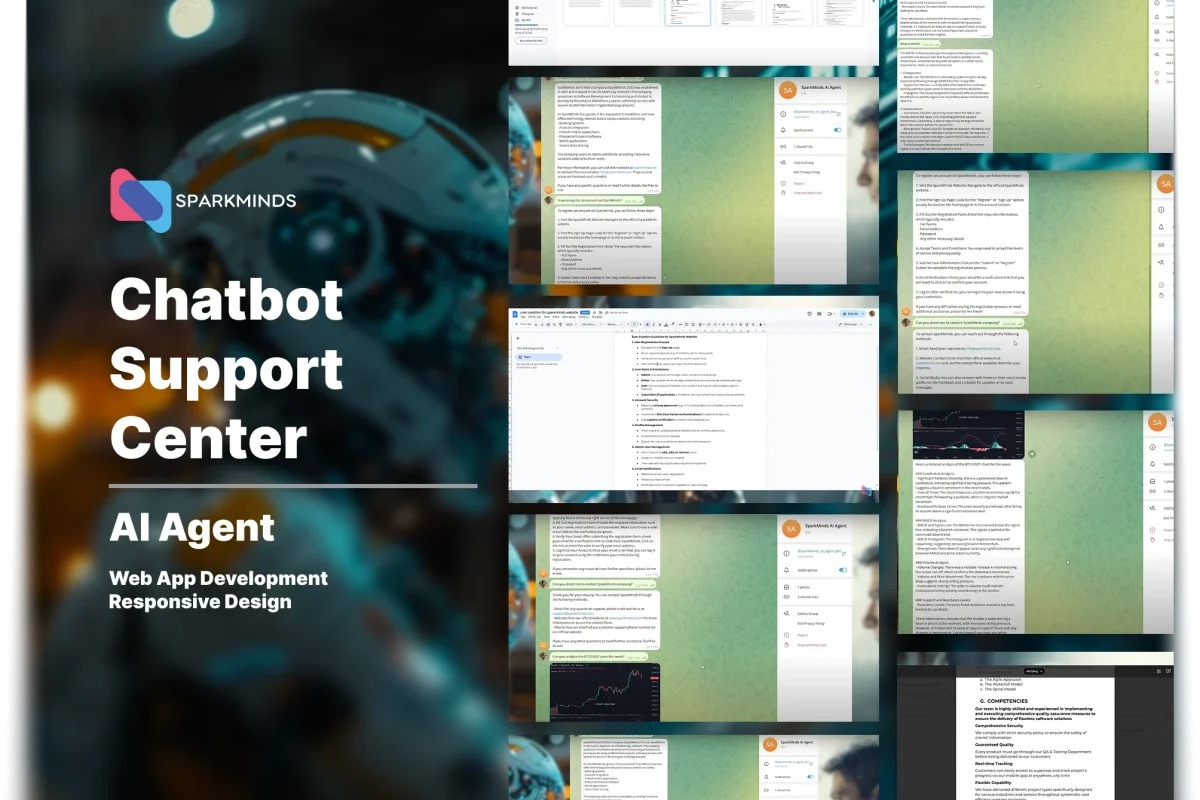The height and width of the screenshot is (800, 1200).
Task: Click the Print icon in Google Docs
Action: pos(548,324)
